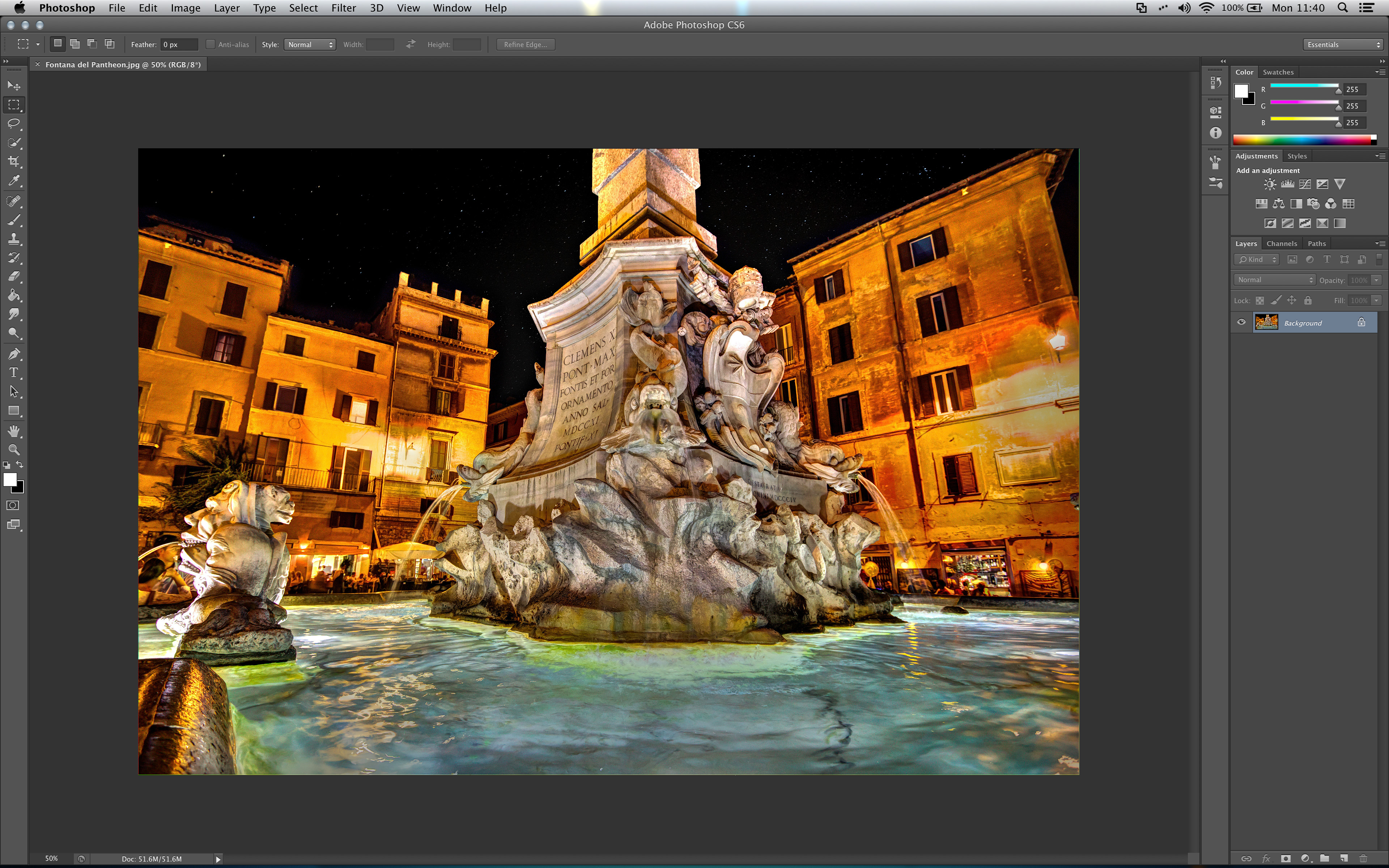Click the Feather input field

pos(178,44)
